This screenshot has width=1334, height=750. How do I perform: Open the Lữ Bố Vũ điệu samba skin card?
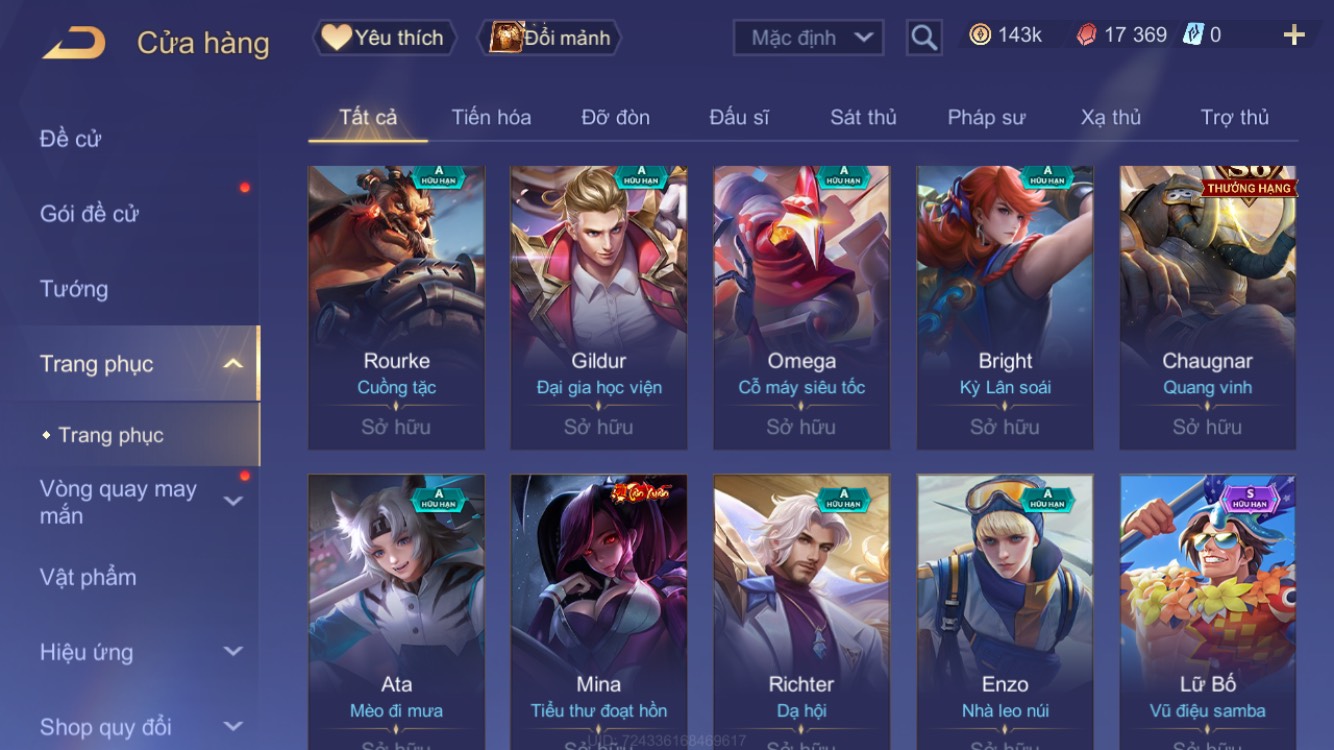(1208, 612)
